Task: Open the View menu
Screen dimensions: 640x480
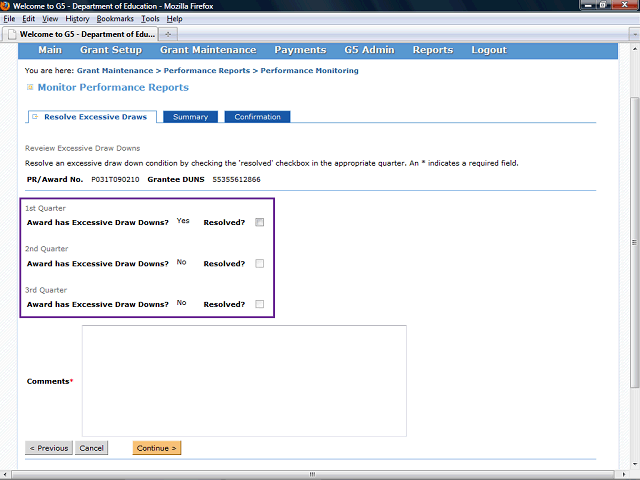Action: 50,19
